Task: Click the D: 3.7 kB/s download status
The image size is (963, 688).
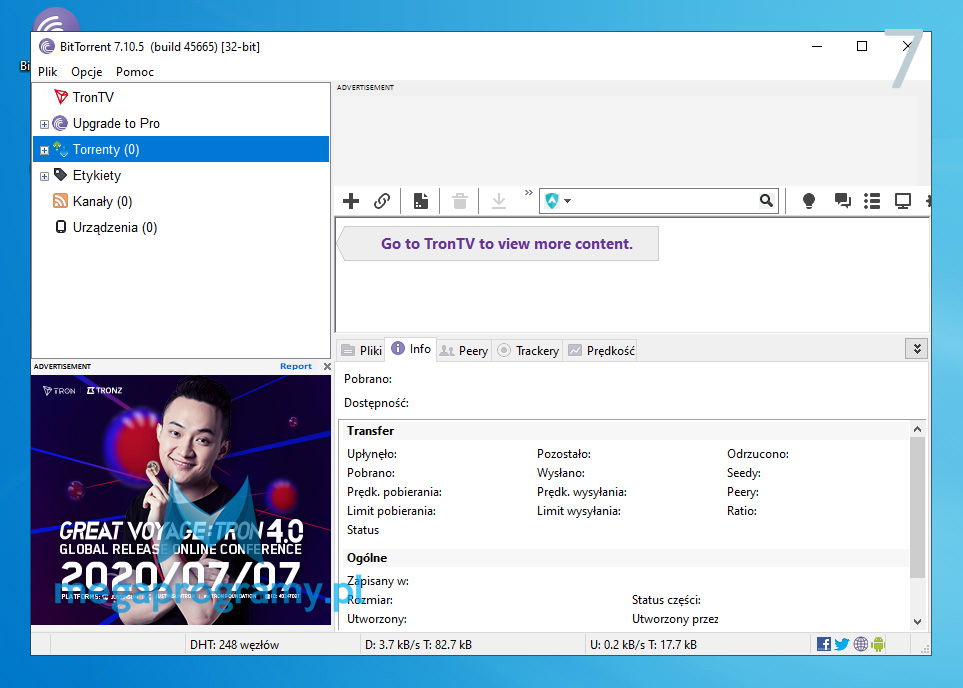Action: tap(418, 644)
